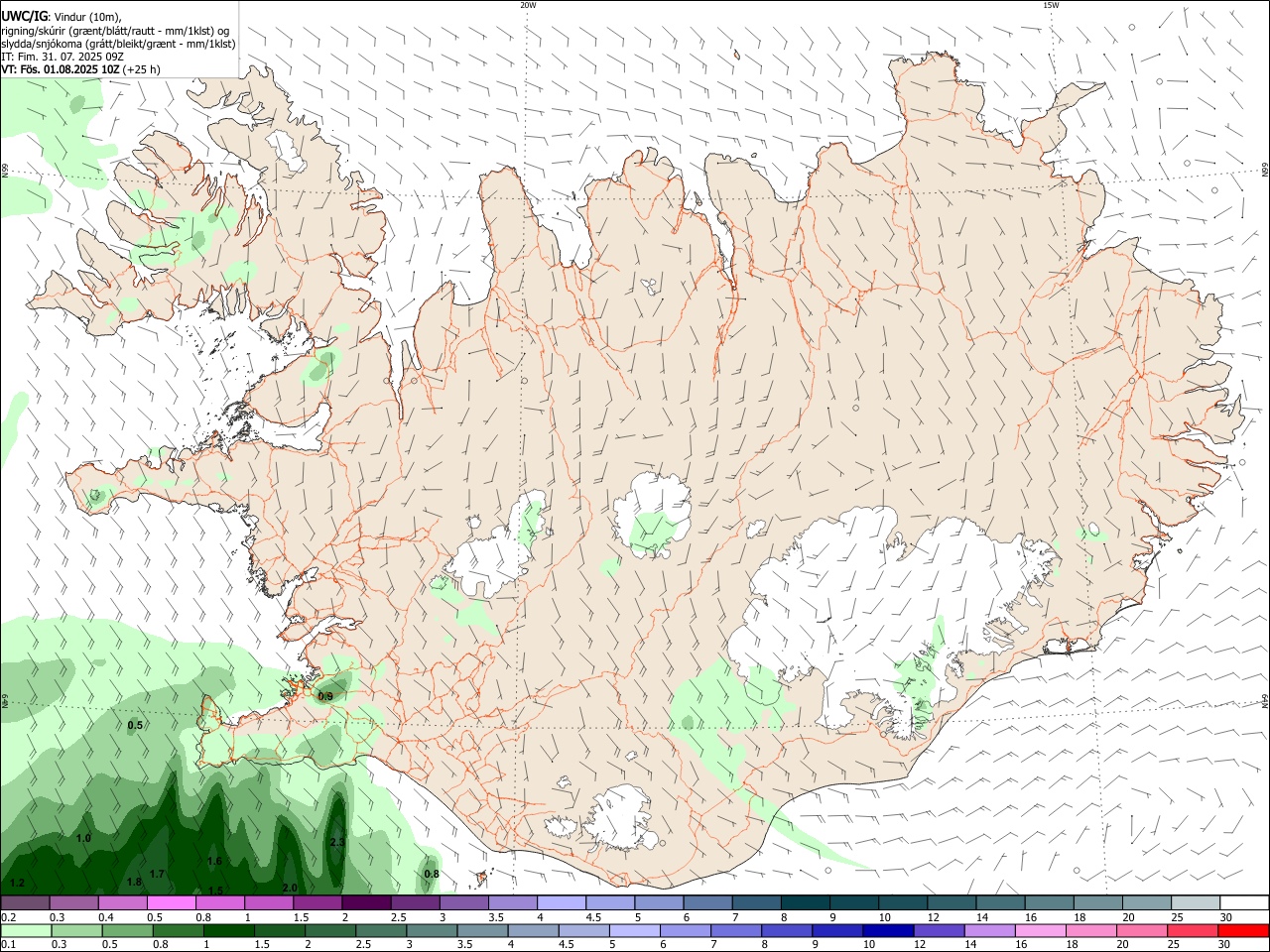Click the 64N latitude label on right edge
The width and height of the screenshot is (1270, 952).
click(1265, 701)
